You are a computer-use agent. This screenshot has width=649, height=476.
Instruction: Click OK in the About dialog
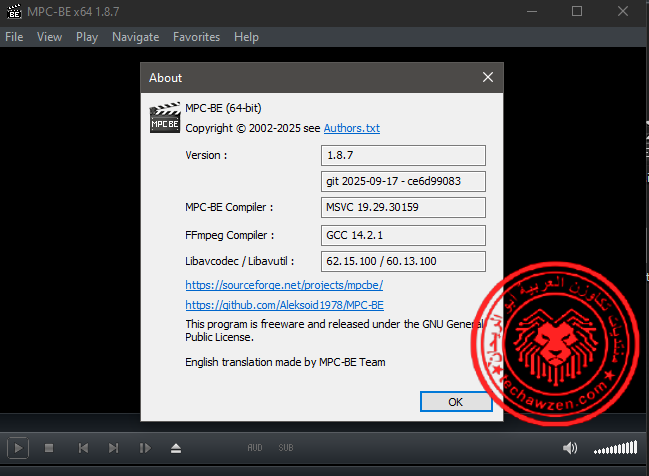coord(456,401)
